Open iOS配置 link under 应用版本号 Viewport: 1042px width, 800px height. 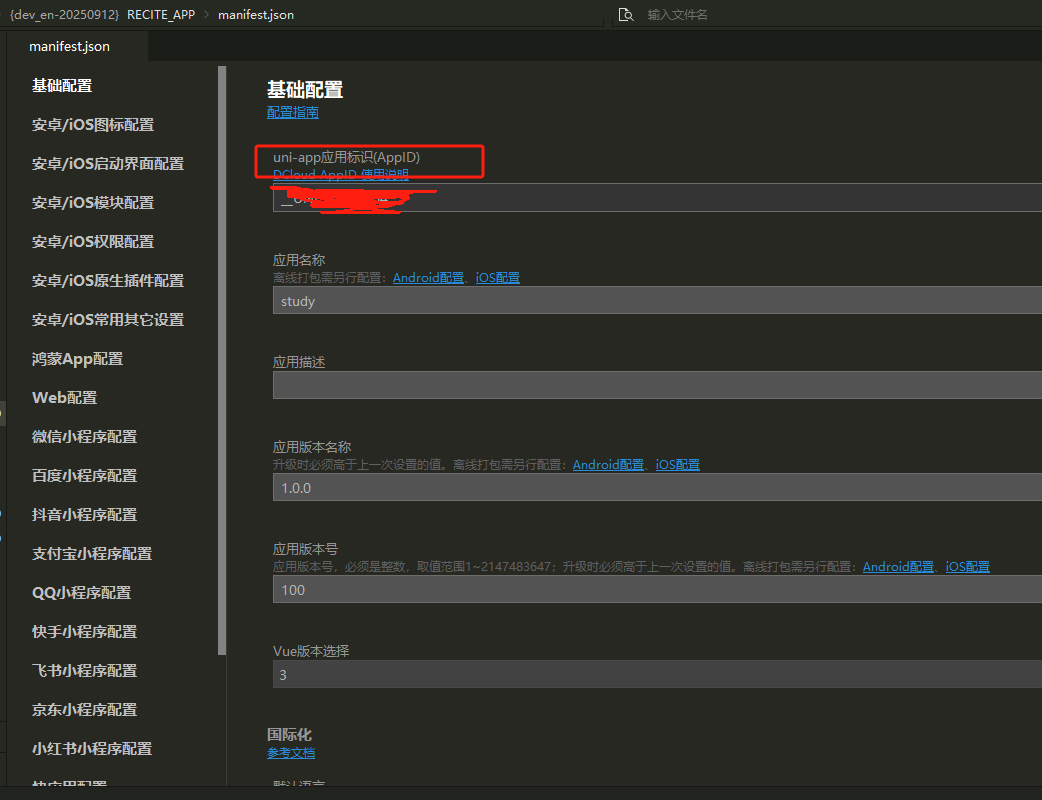point(968,567)
